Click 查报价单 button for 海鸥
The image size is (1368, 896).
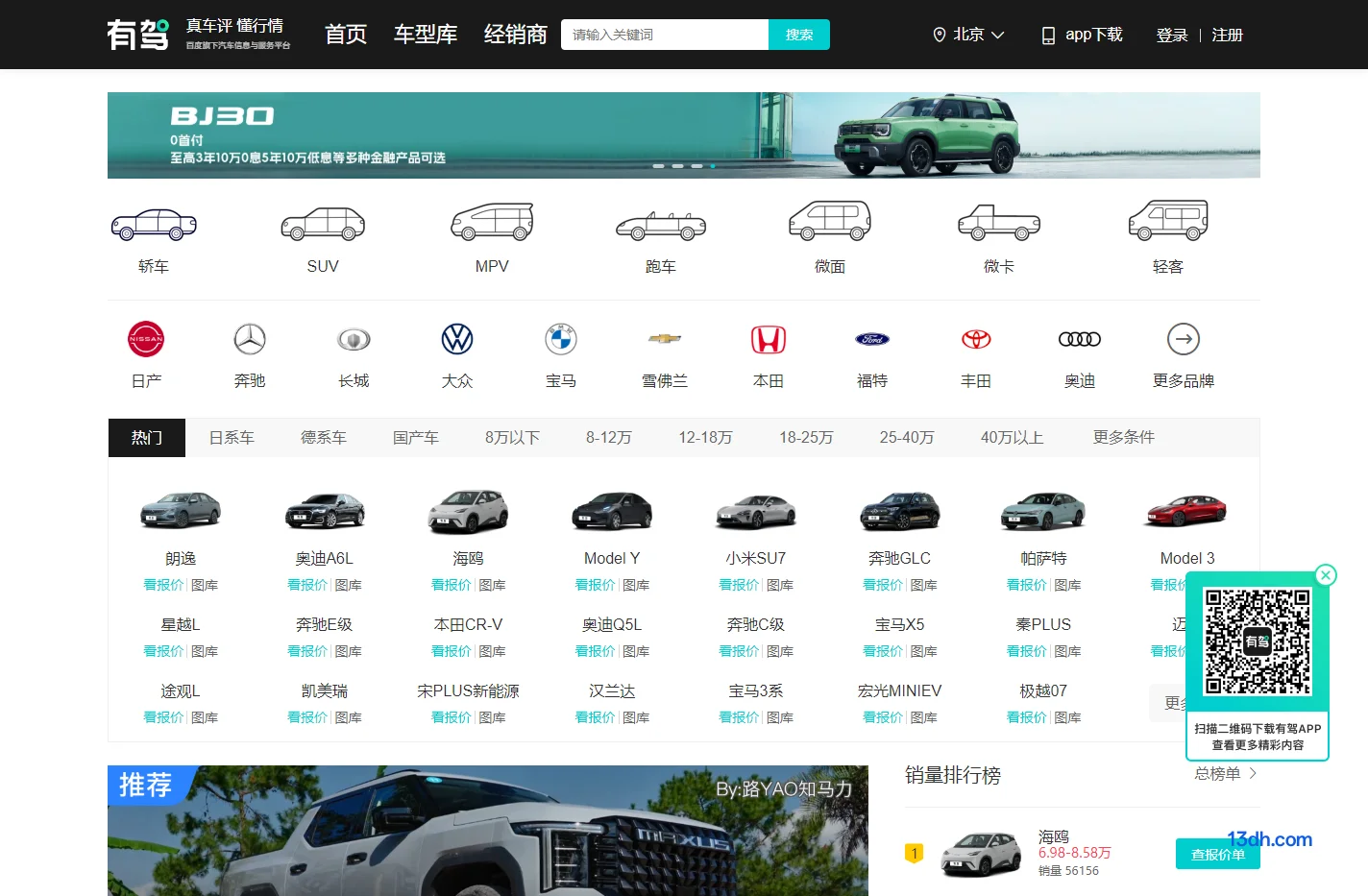[x=1218, y=854]
